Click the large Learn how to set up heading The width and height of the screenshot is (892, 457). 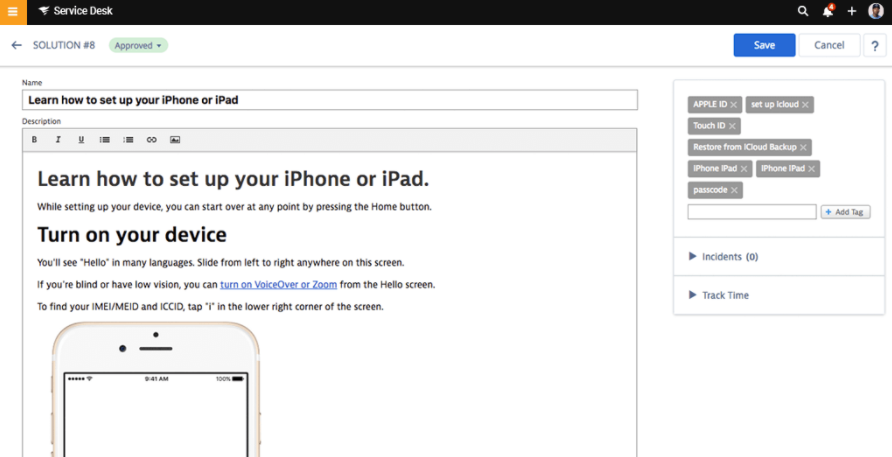tap(233, 179)
